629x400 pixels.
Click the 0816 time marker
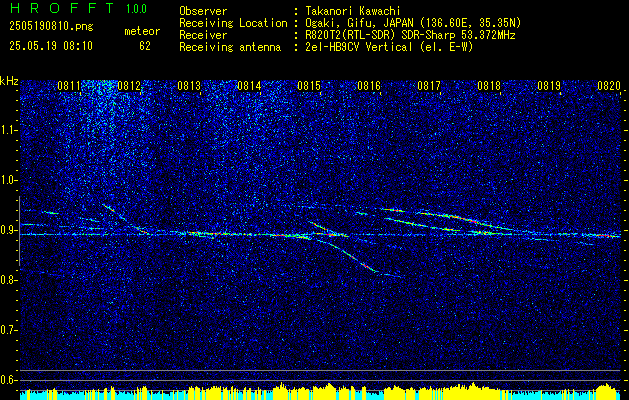[x=369, y=86]
